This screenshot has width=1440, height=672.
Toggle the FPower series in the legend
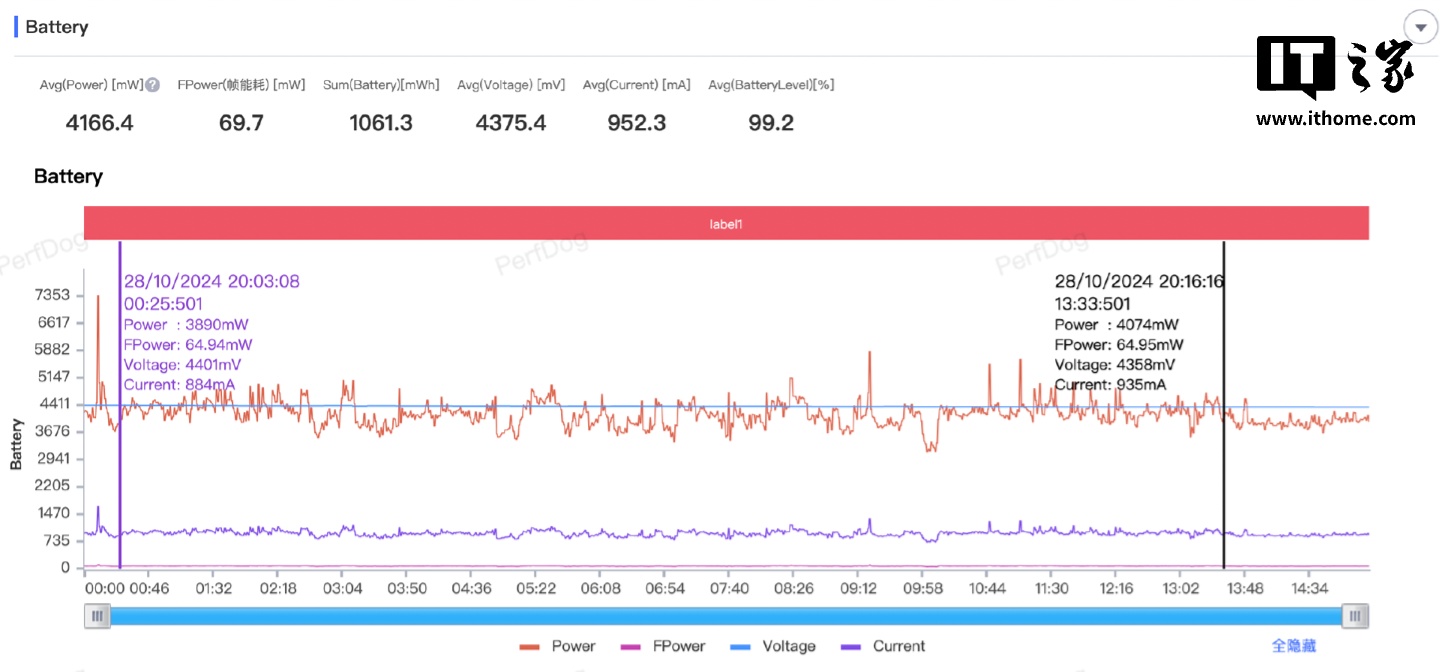664,646
